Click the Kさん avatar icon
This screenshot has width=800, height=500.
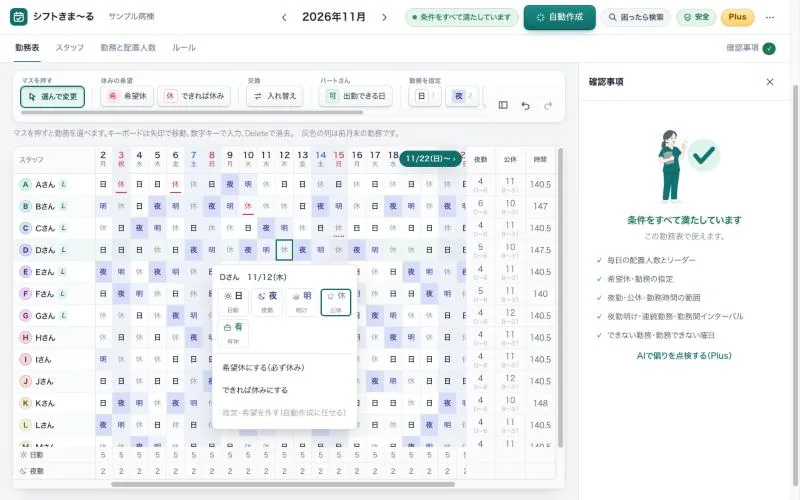26,403
